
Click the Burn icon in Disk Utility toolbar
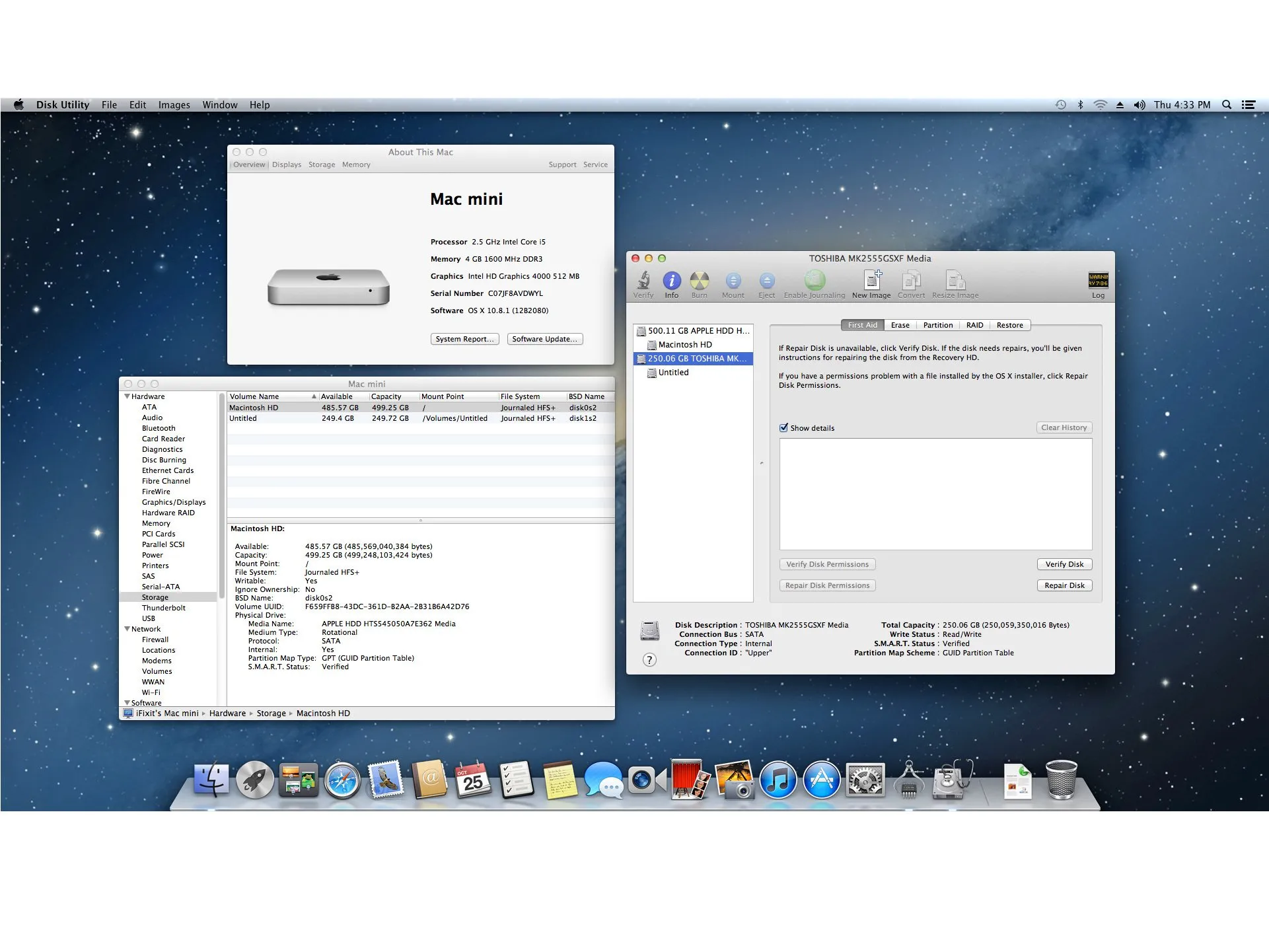pos(700,282)
